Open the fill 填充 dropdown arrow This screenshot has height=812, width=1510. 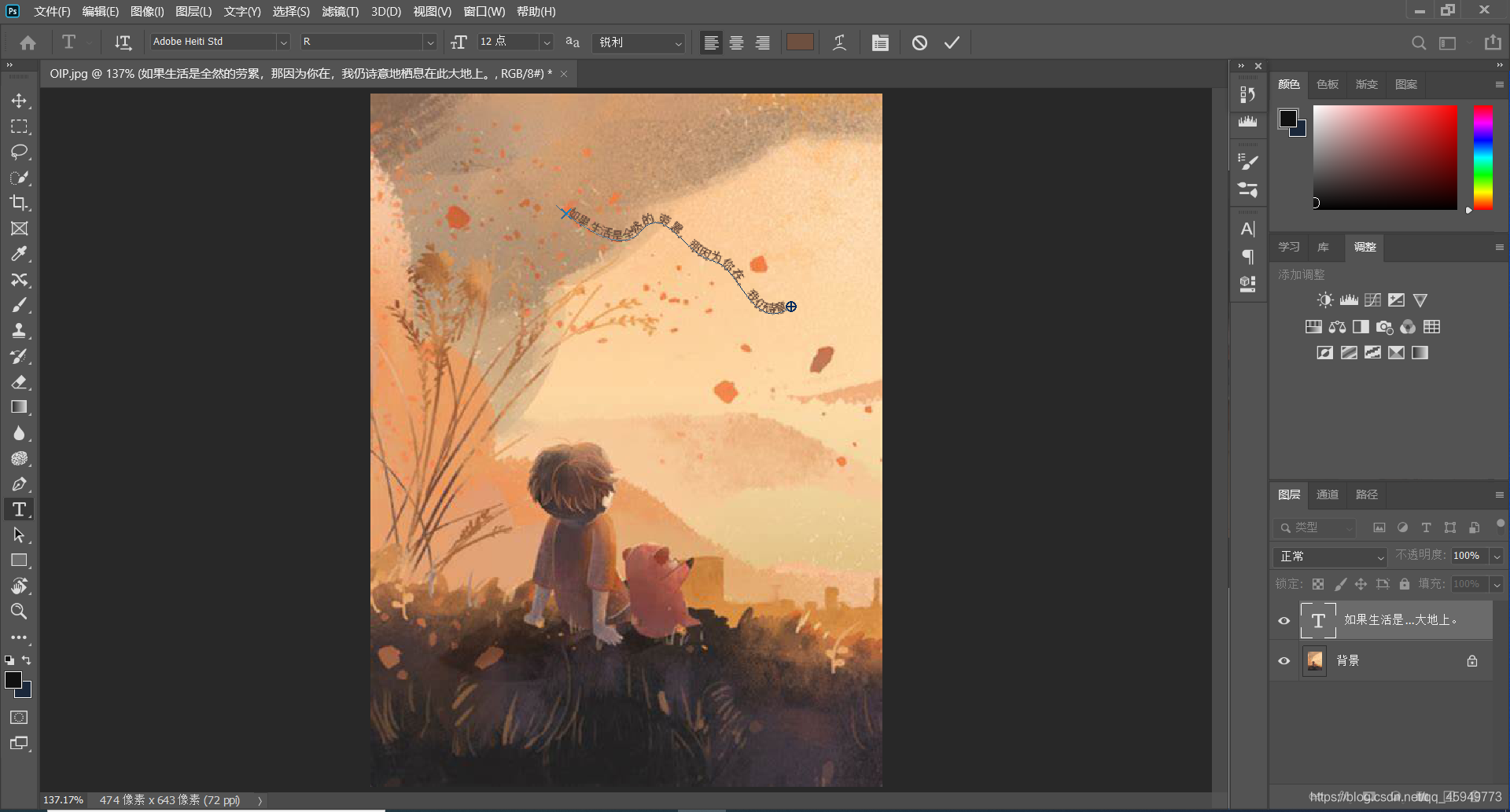coord(1497,584)
